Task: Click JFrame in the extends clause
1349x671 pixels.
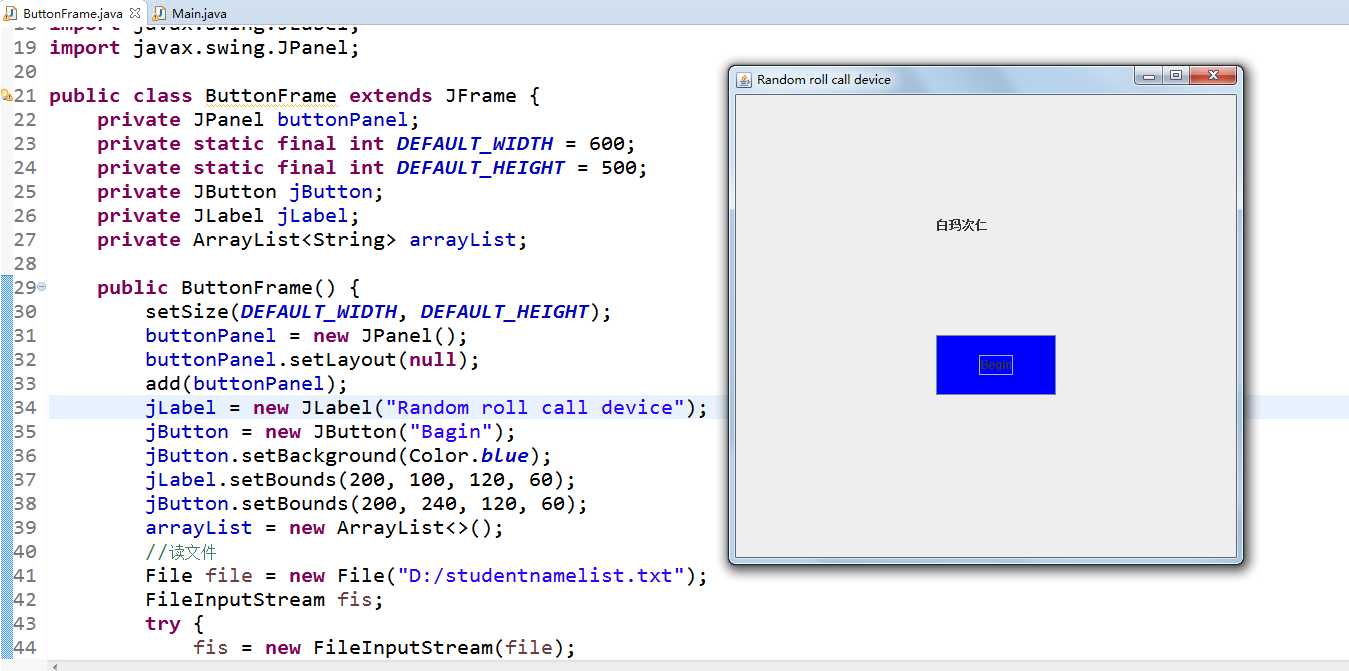Action: (x=480, y=96)
